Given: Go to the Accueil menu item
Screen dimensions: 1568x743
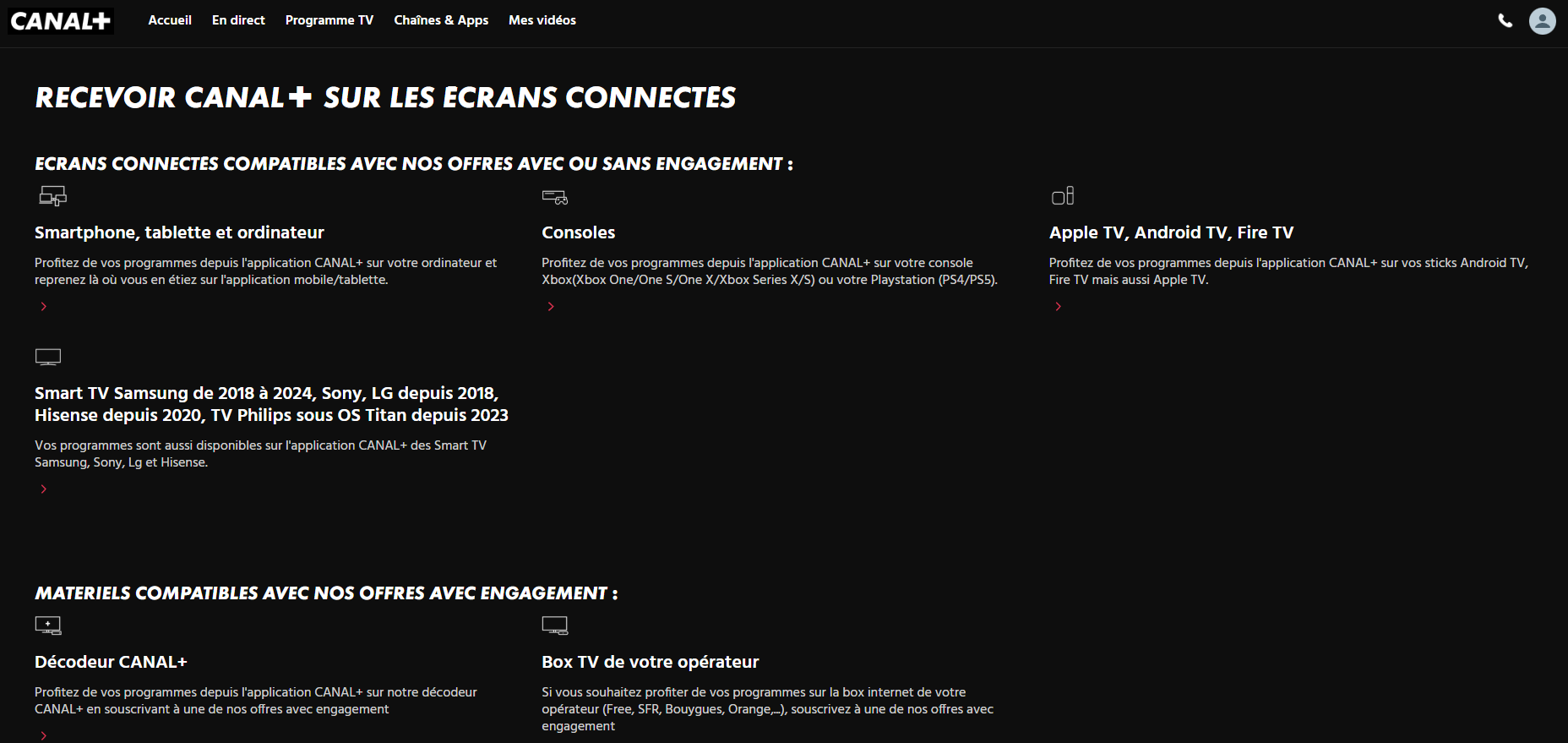Looking at the screenshot, I should (170, 20).
